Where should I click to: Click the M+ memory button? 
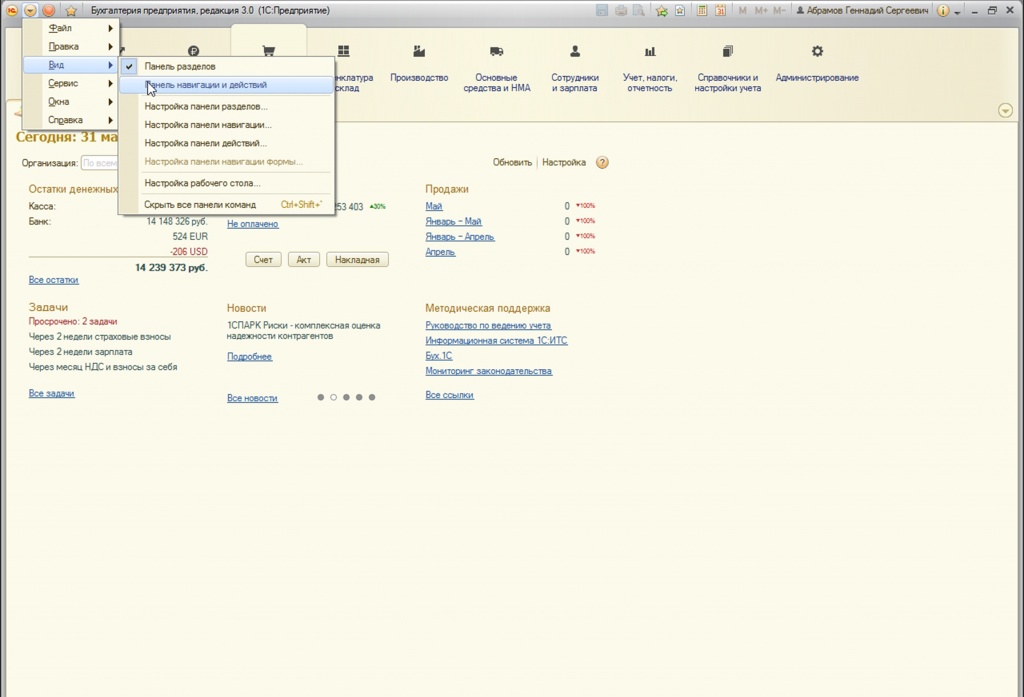click(x=761, y=10)
